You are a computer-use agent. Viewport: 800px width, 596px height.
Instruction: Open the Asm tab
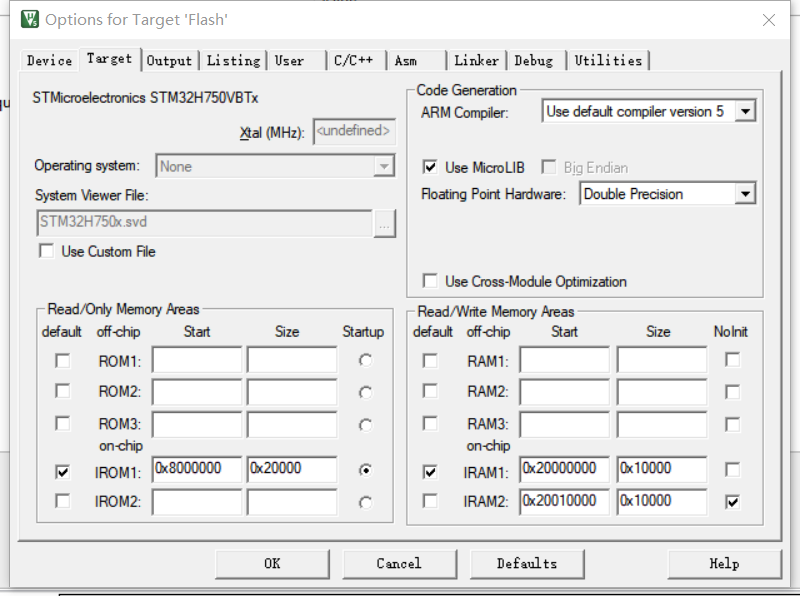(x=416, y=60)
